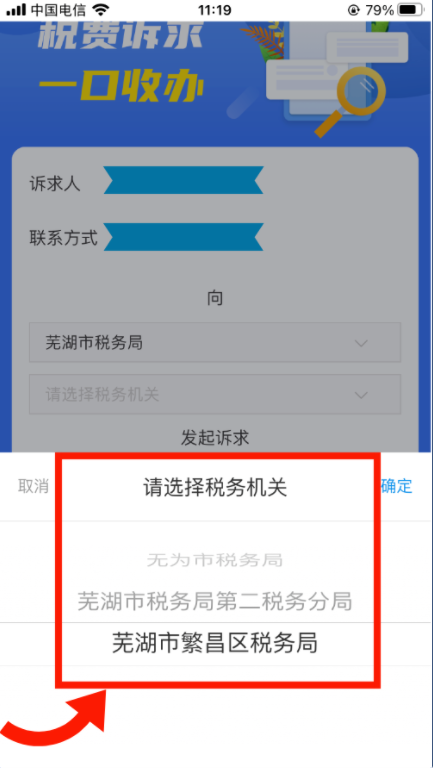
Task: Tap the cellular signal bars icon
Action: [16, 9]
